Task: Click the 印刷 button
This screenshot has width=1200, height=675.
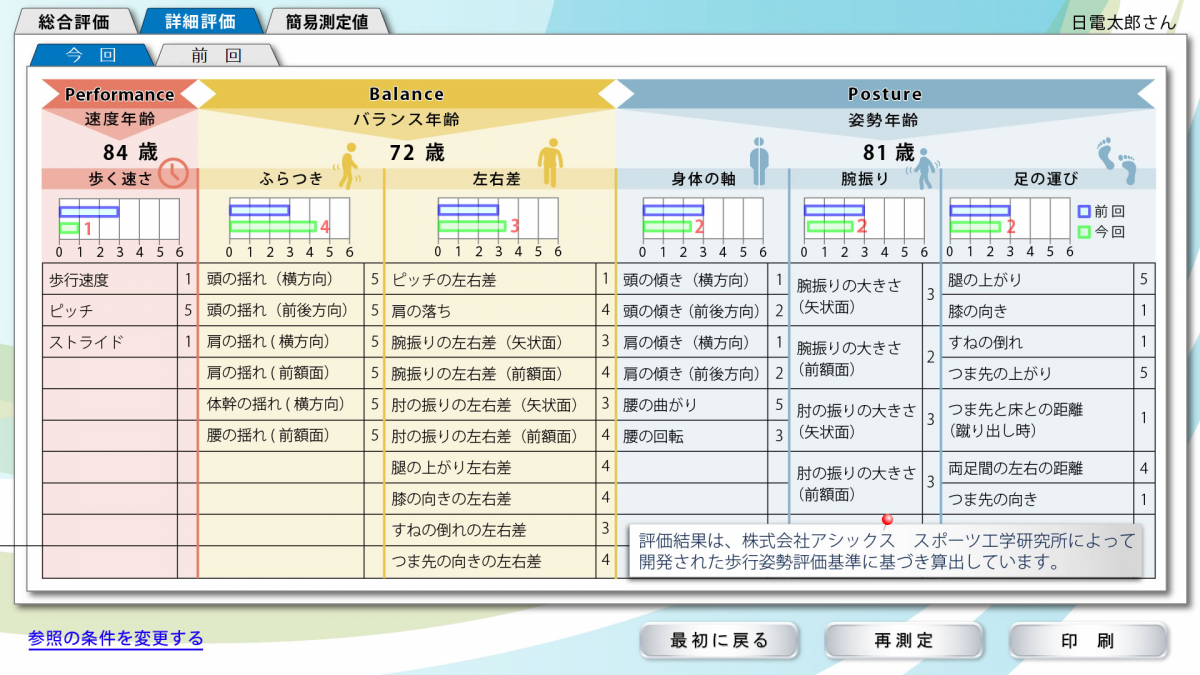Action: point(1089,641)
